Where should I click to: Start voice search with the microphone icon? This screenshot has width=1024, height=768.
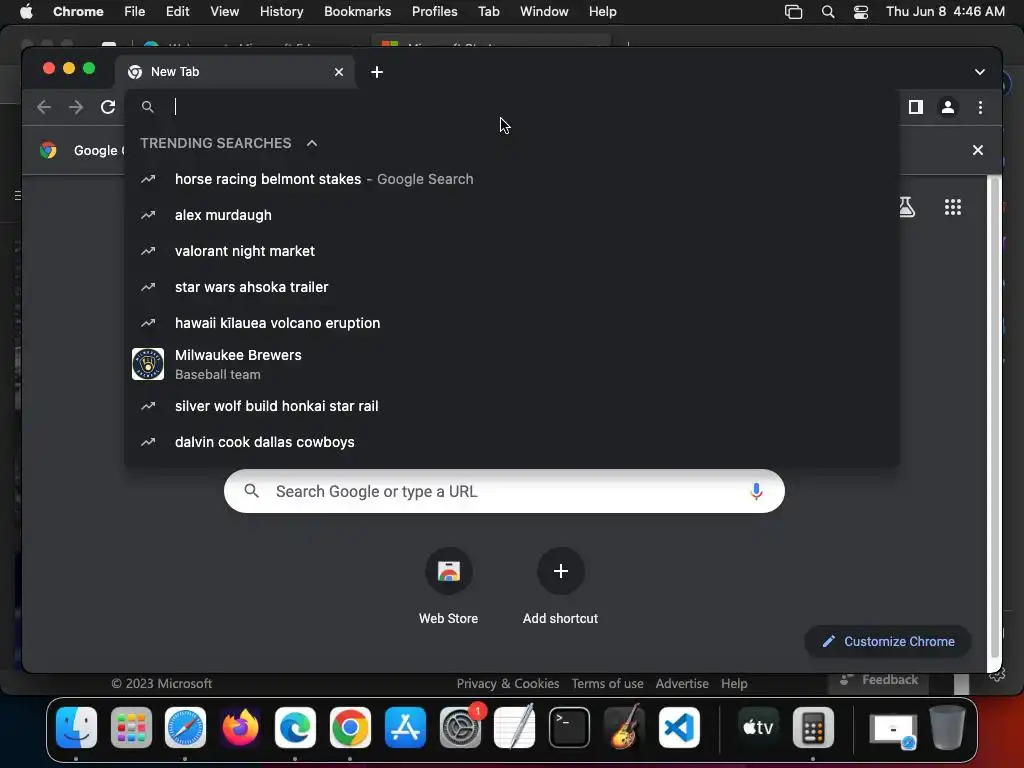click(x=756, y=491)
